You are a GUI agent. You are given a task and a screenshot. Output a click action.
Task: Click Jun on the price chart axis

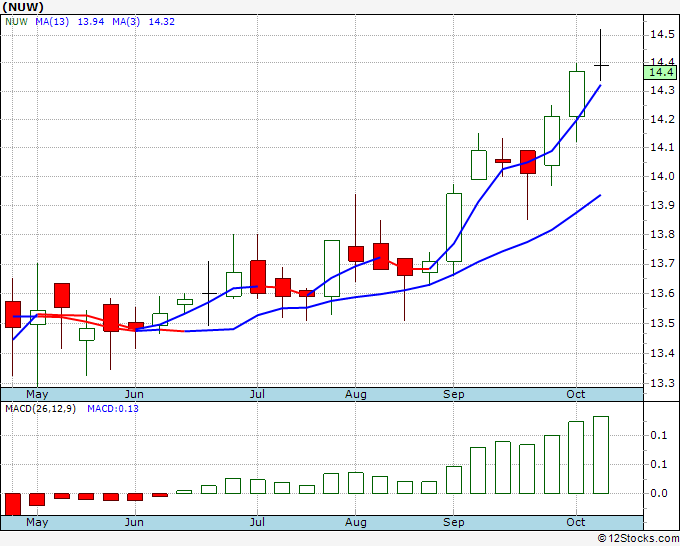pyautogui.click(x=134, y=395)
